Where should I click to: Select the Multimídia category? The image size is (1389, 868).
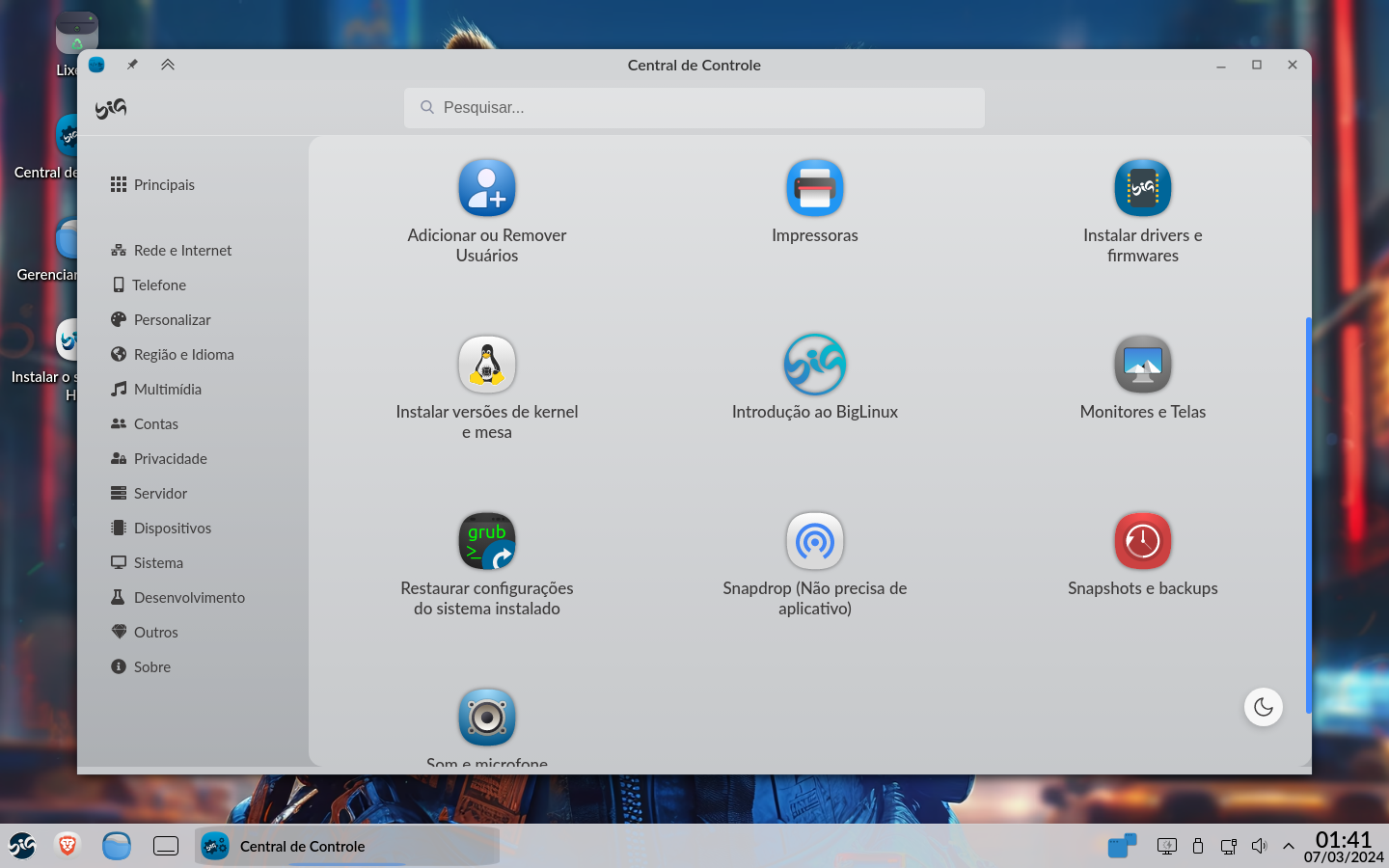156,389
